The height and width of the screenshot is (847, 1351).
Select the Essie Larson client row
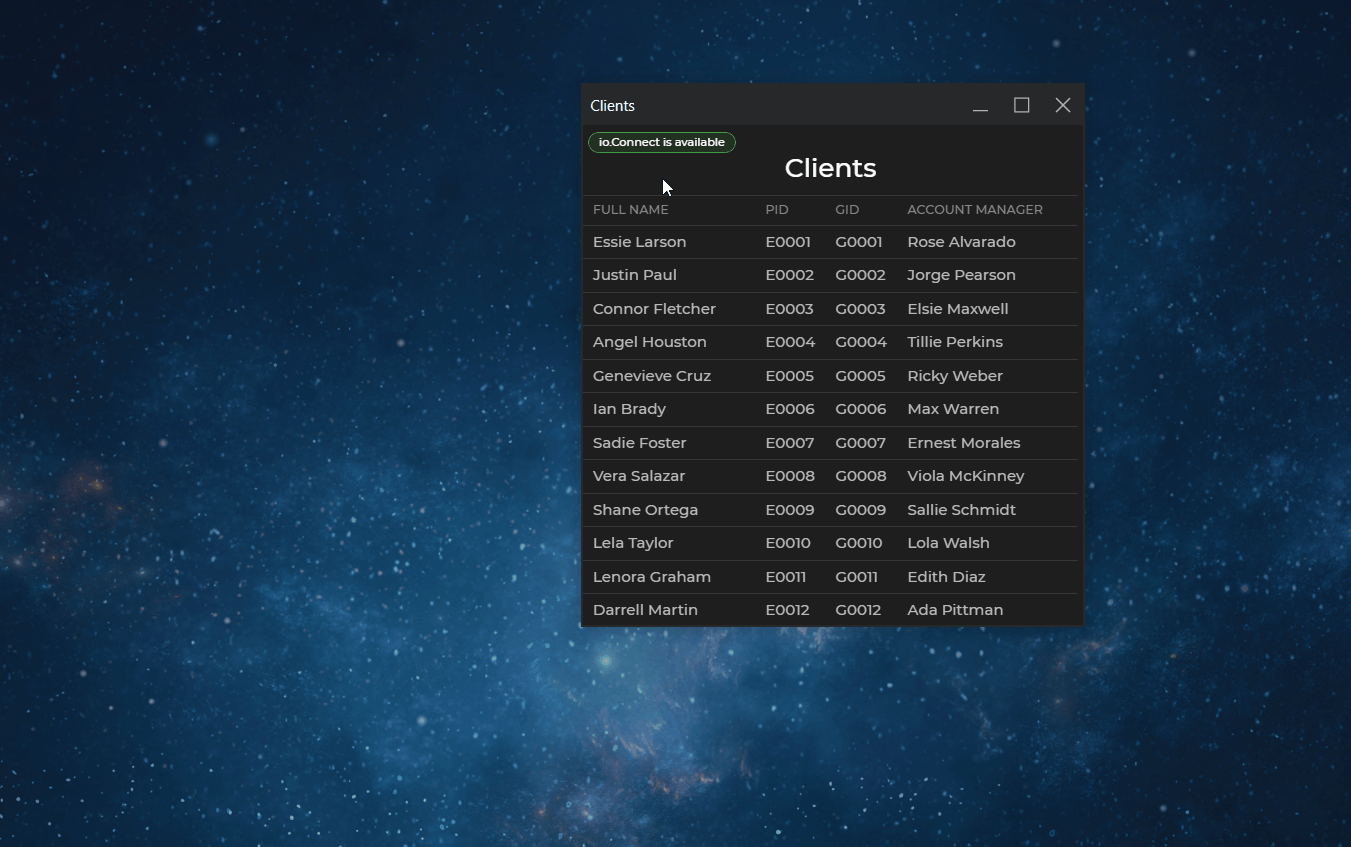pos(639,242)
